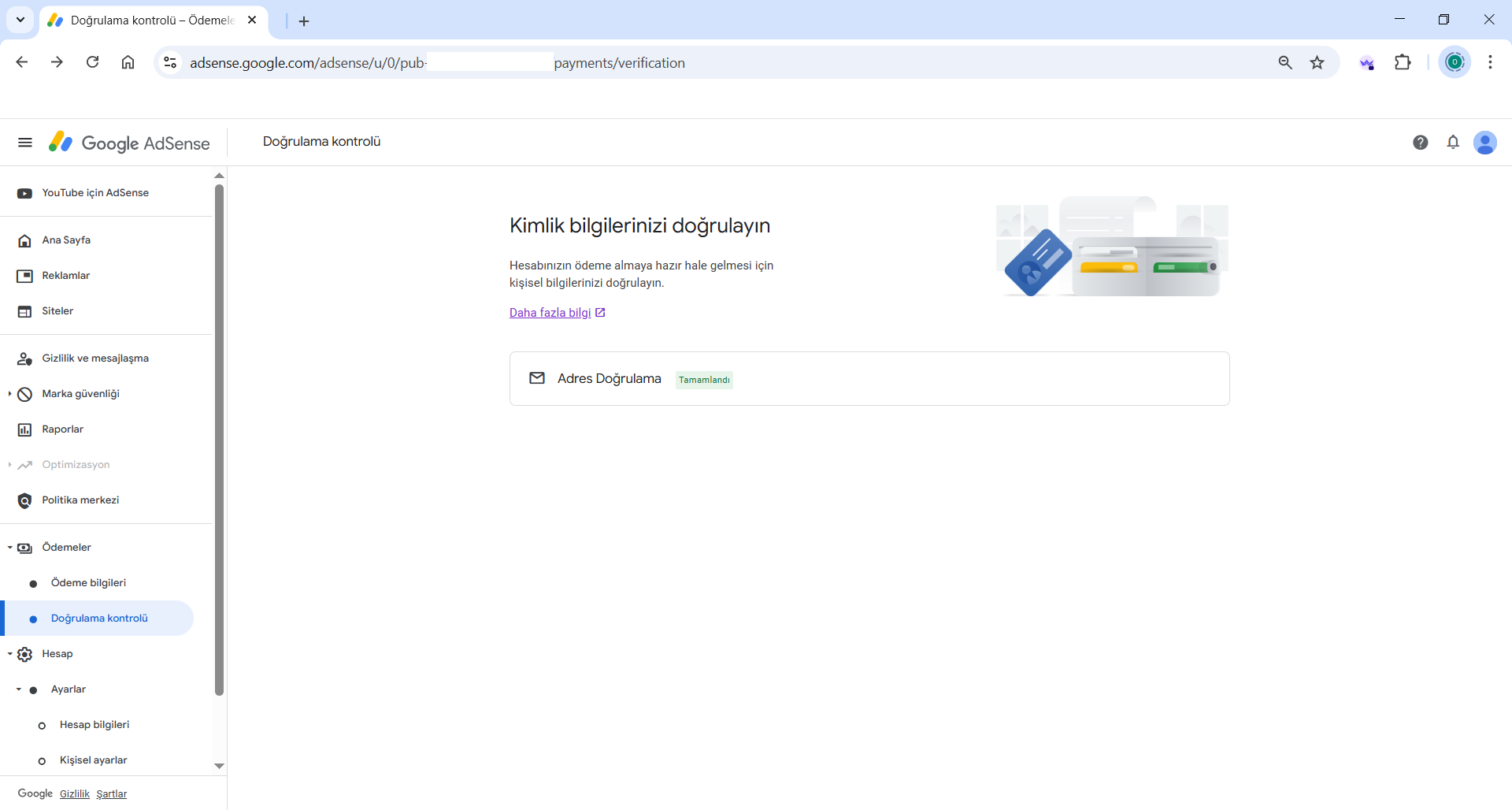Open the purple extension icon in toolbar
1512x810 pixels.
[x=1367, y=63]
